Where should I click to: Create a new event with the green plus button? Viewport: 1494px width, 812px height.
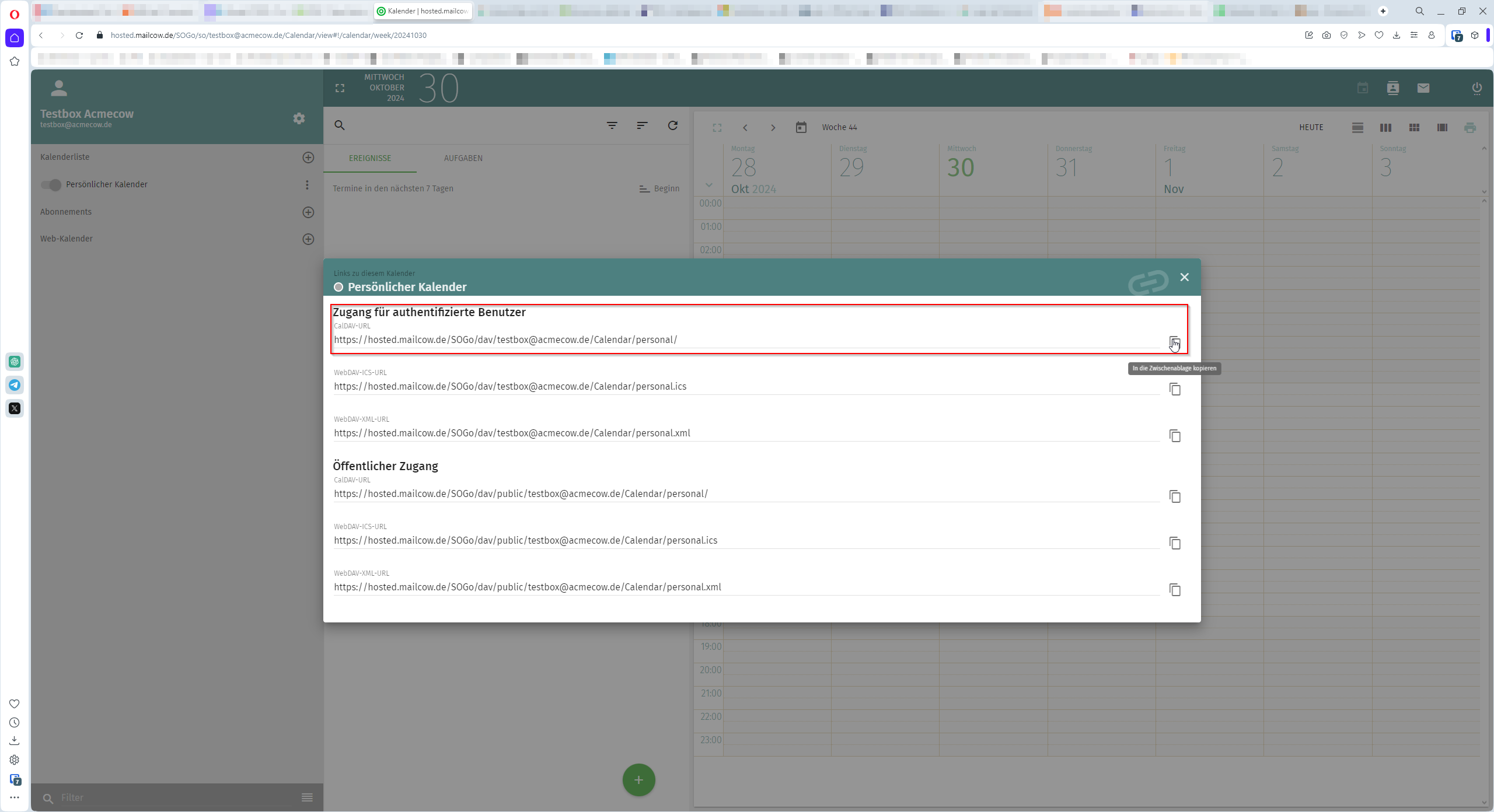[x=638, y=780]
